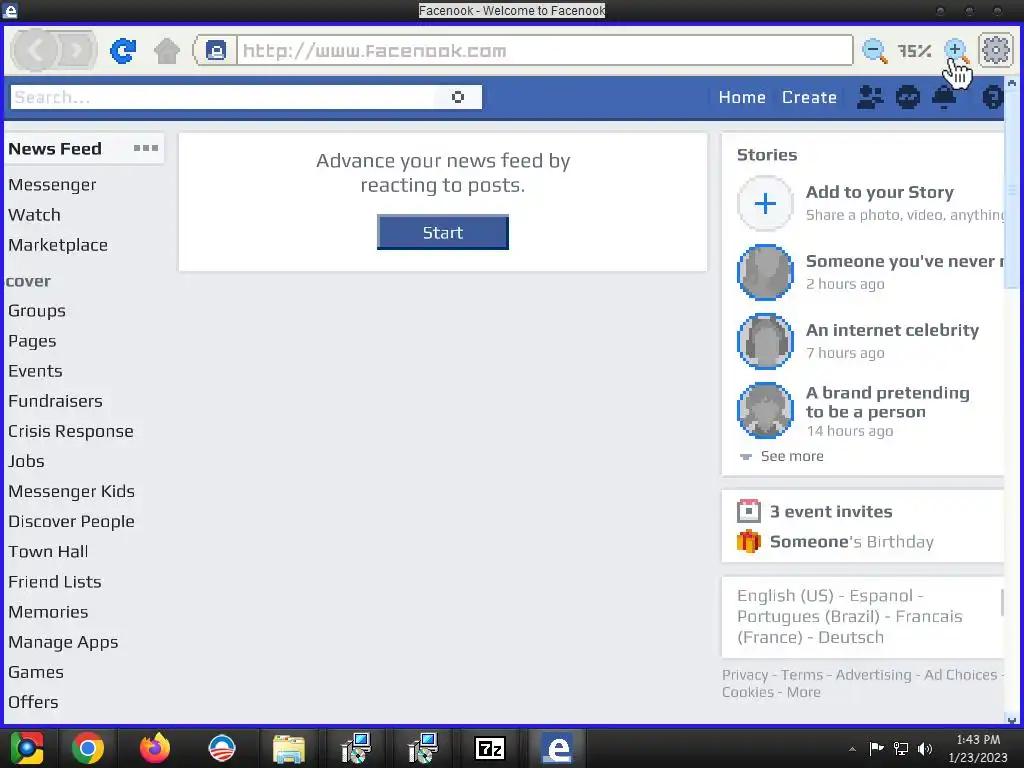The image size is (1024, 768).
Task: Click the calendar icon for event invites
Action: (748, 511)
